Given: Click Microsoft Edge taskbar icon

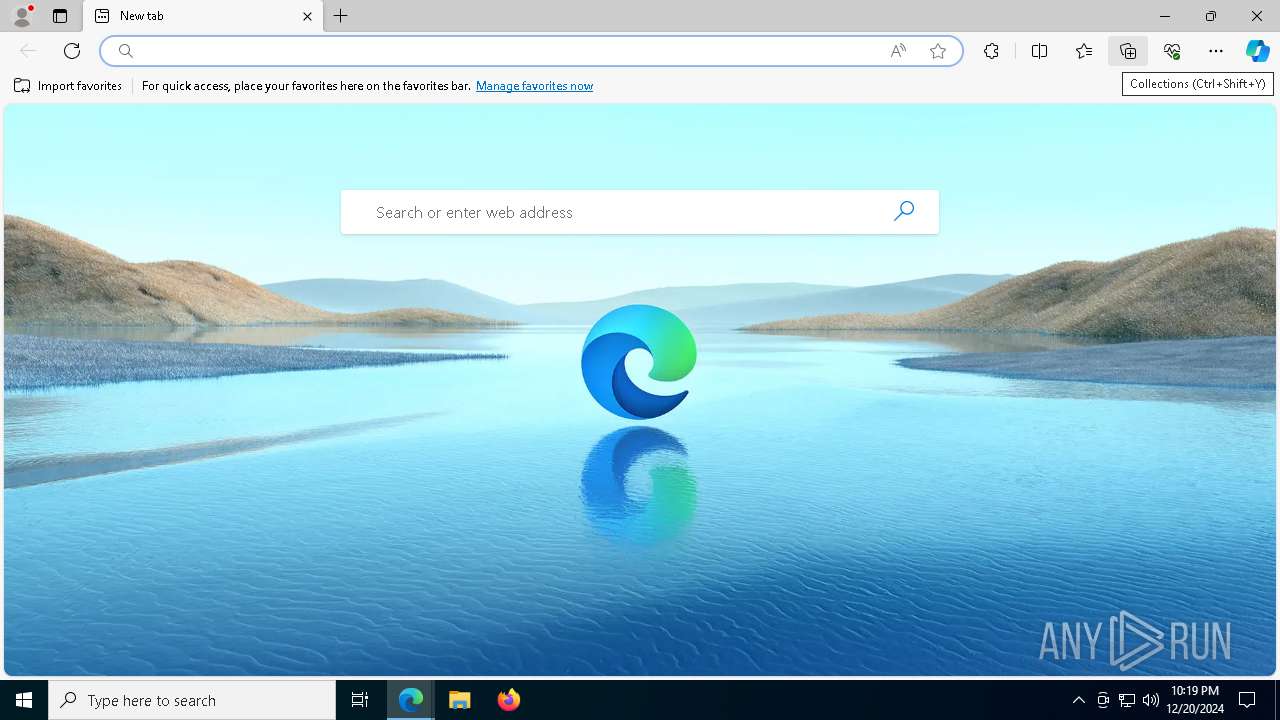Looking at the screenshot, I should pyautogui.click(x=411, y=700).
